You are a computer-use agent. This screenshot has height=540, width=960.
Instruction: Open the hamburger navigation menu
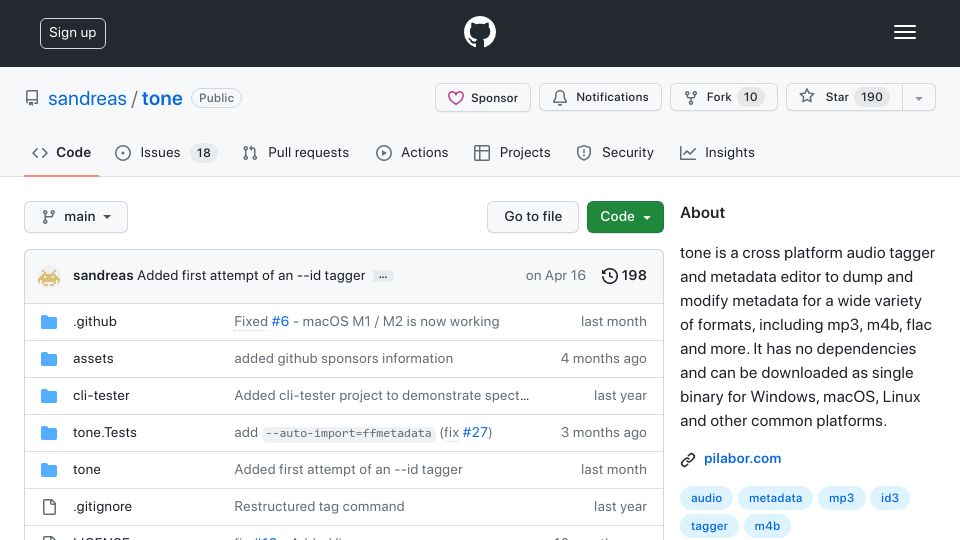(x=904, y=32)
